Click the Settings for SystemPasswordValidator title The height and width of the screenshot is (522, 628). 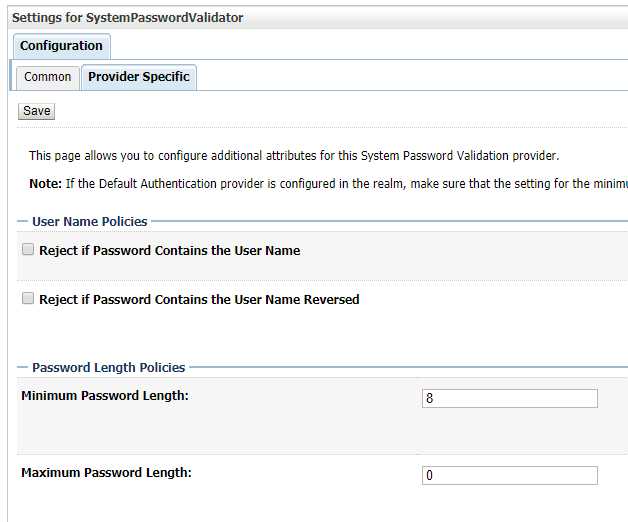coord(127,18)
